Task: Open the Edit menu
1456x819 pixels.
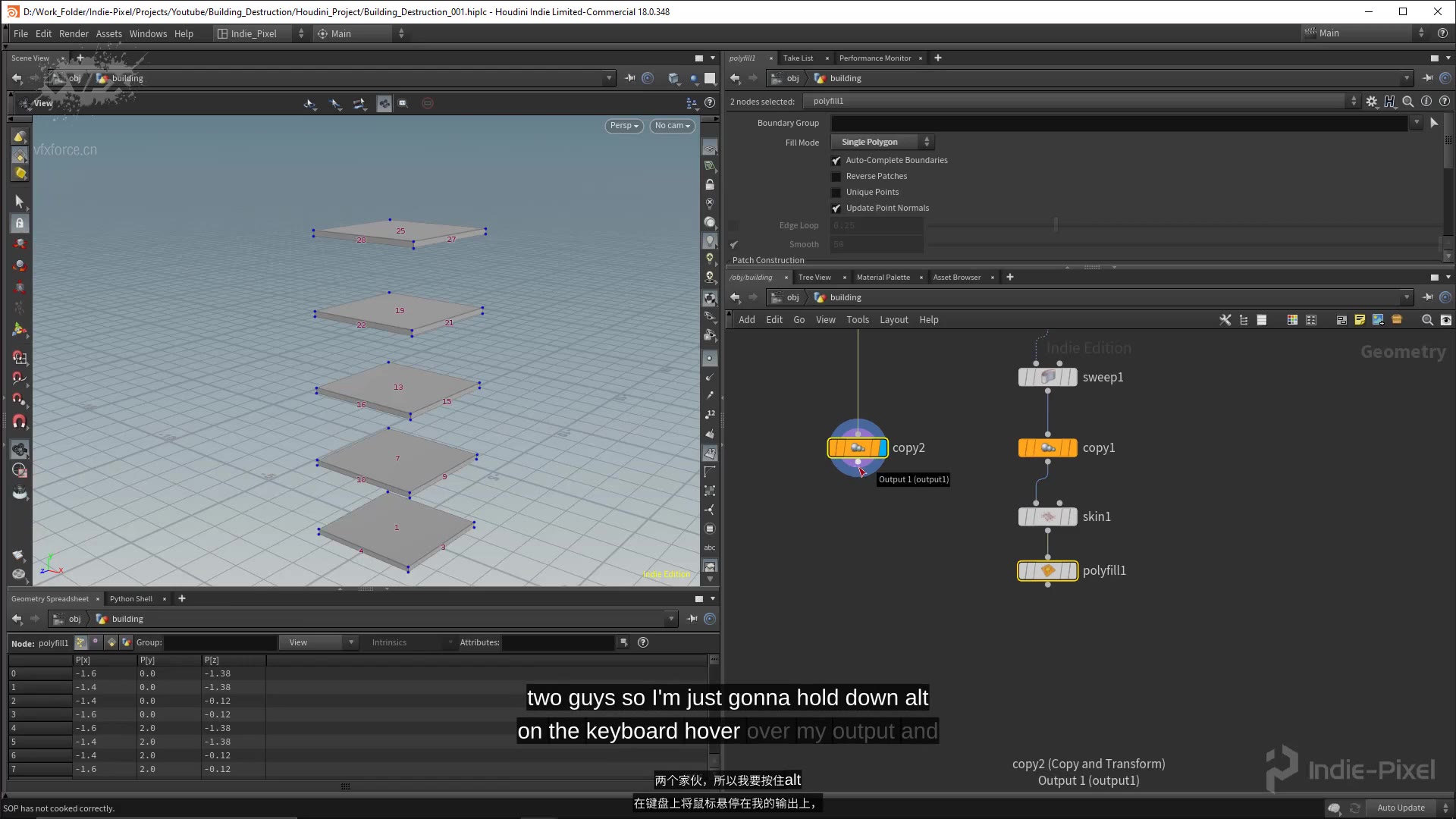Action: (x=43, y=33)
